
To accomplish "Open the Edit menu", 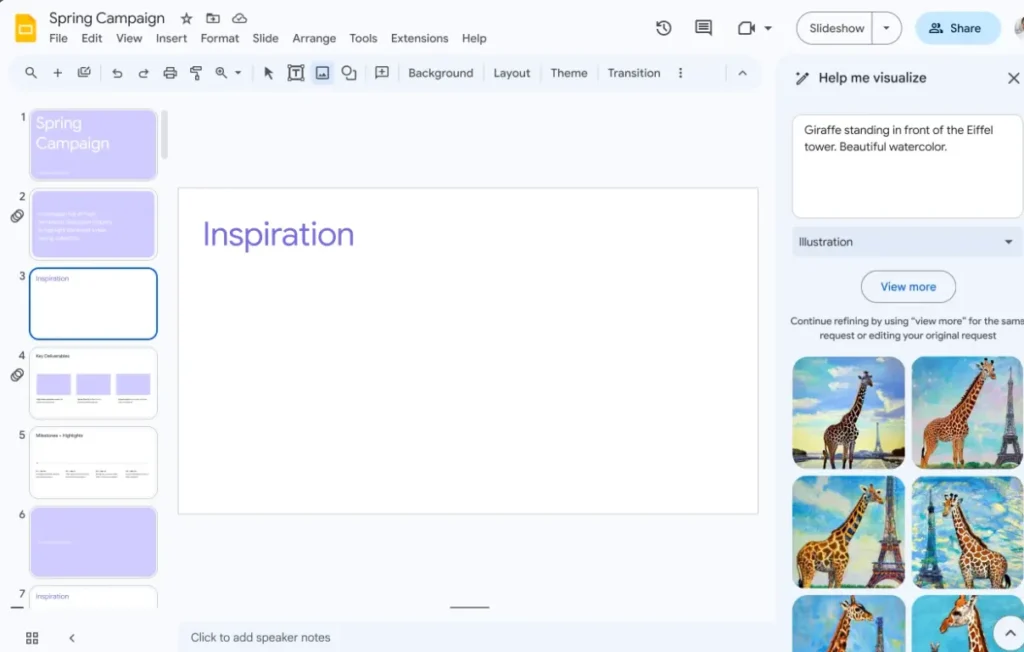I will (91, 39).
